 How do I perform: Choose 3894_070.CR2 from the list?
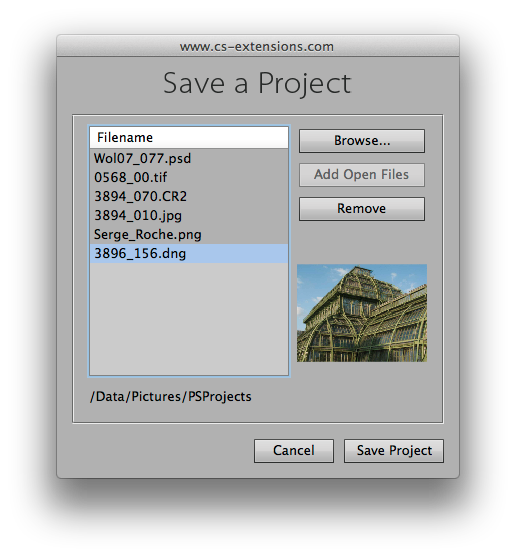pyautogui.click(x=189, y=196)
